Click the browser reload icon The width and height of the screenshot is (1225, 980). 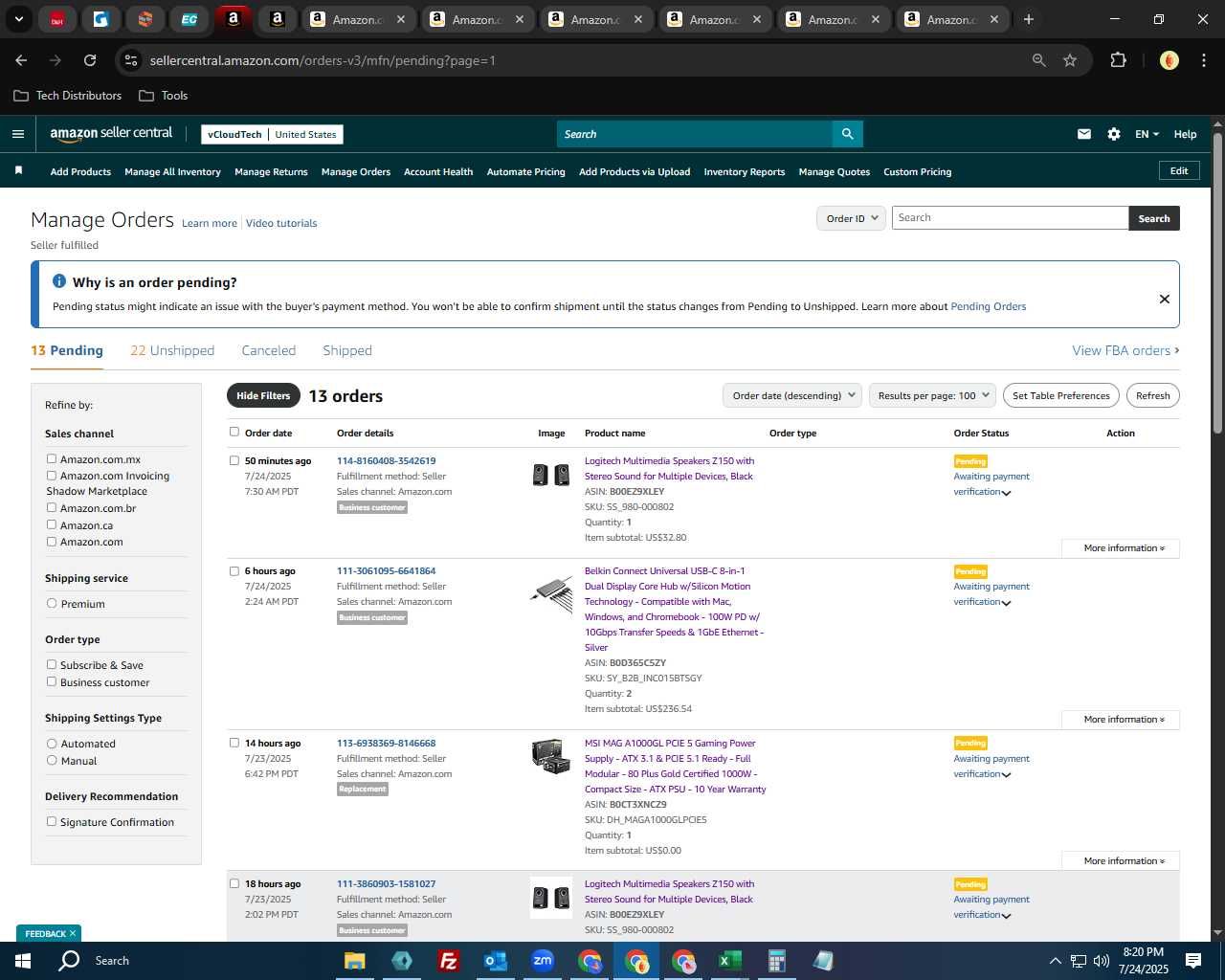(90, 60)
